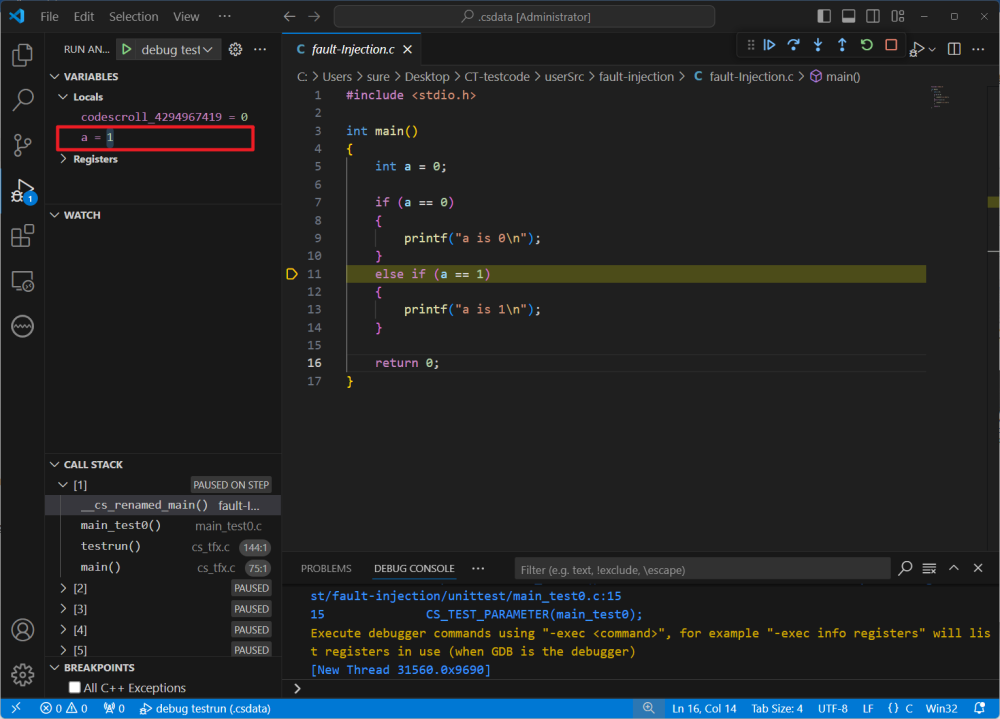Select the Extensions icon in the Activity Bar
Image resolution: width=1000 pixels, height=719 pixels.
pyautogui.click(x=21, y=235)
